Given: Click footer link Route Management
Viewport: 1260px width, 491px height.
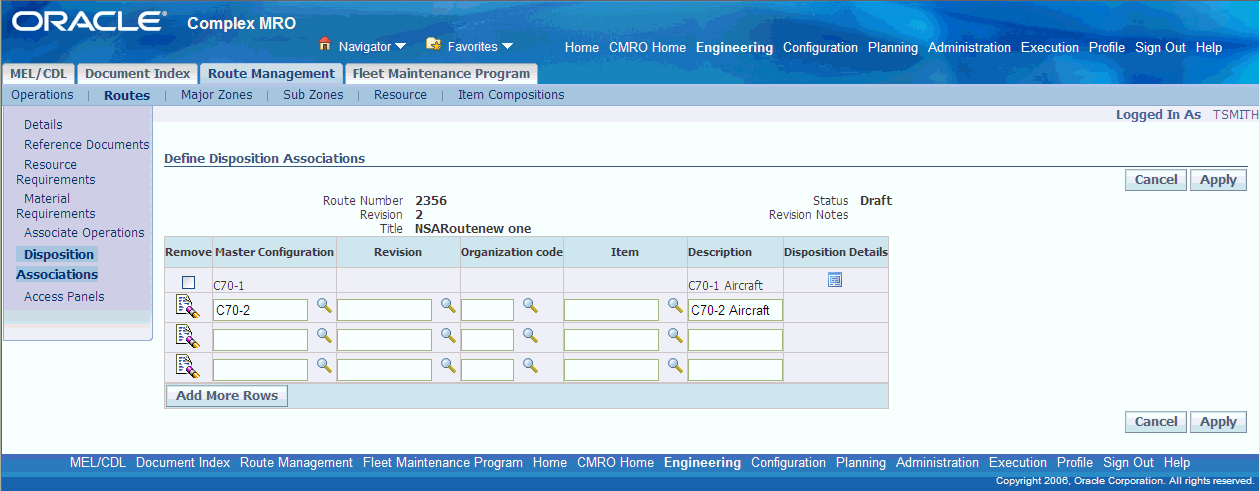Looking at the screenshot, I should tap(296, 462).
